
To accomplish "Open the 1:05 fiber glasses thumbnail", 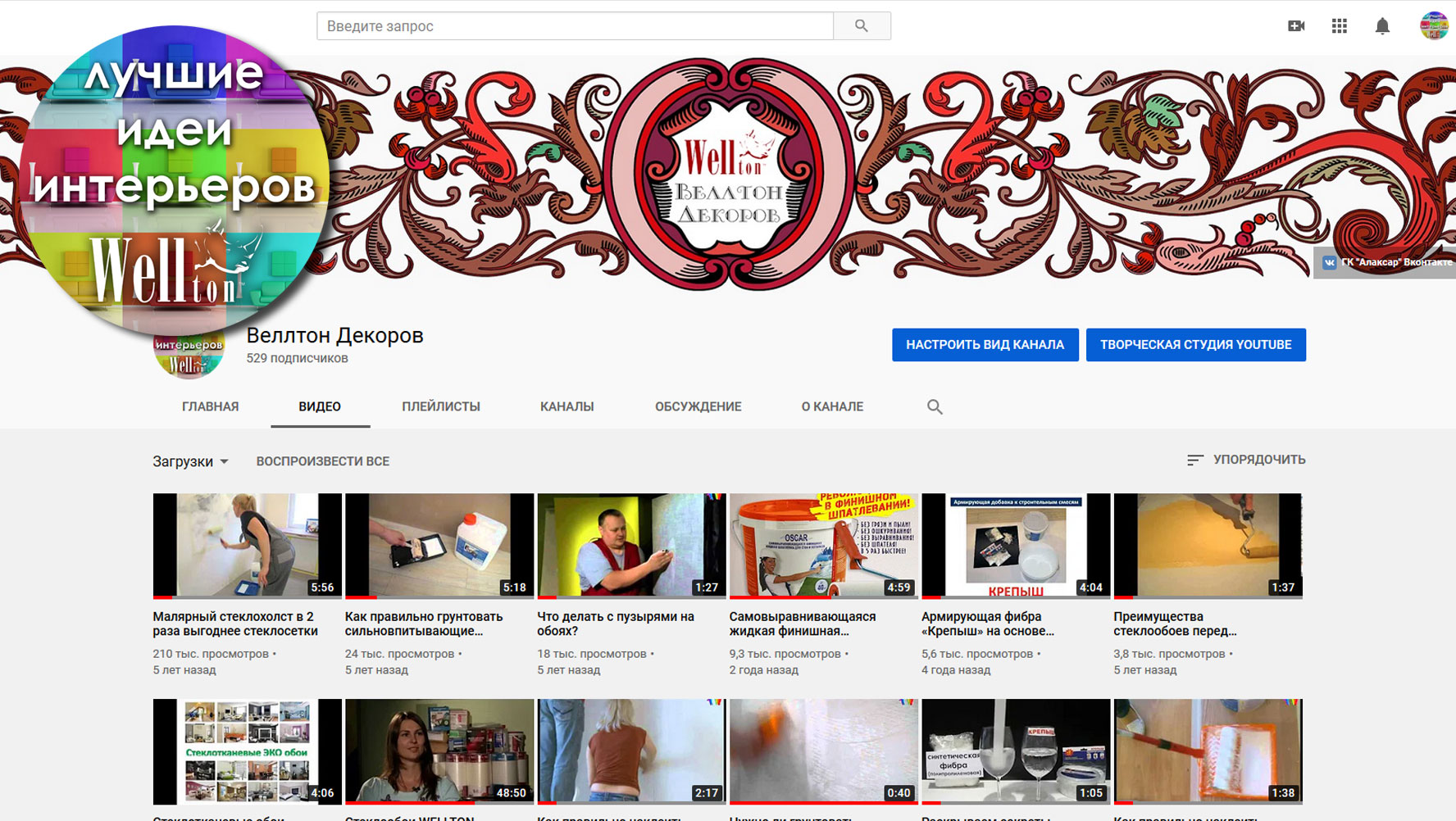I will [1016, 751].
